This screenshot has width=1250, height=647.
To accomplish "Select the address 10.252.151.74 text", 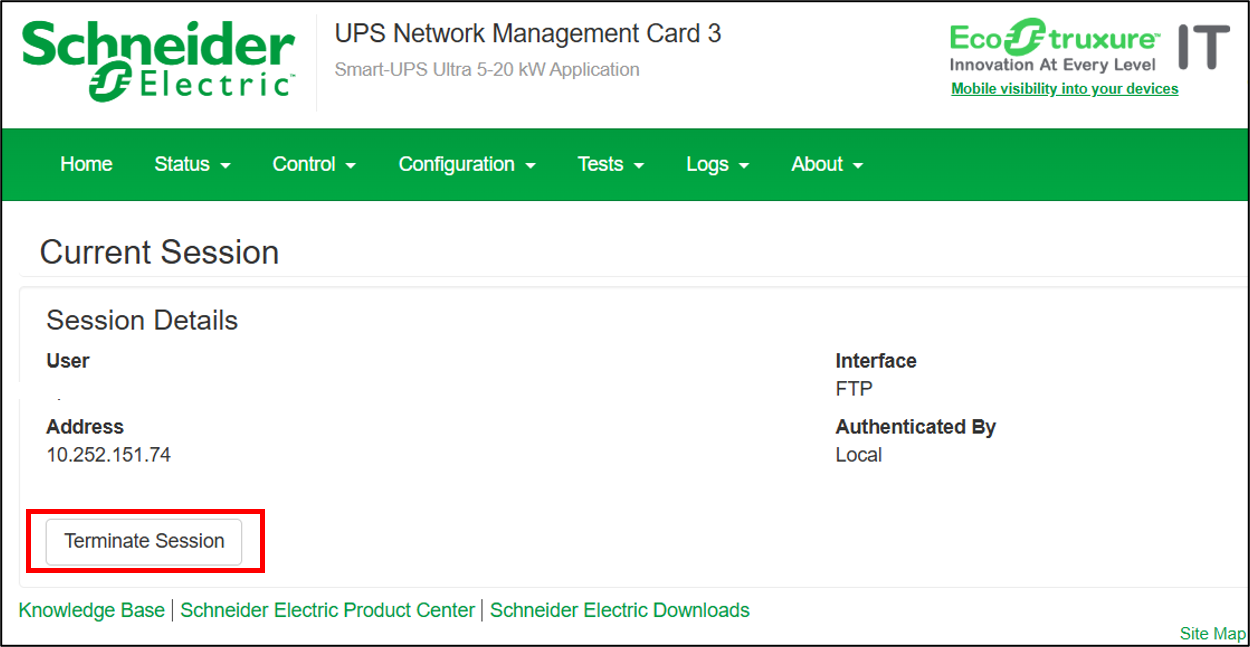I will click(x=109, y=455).
